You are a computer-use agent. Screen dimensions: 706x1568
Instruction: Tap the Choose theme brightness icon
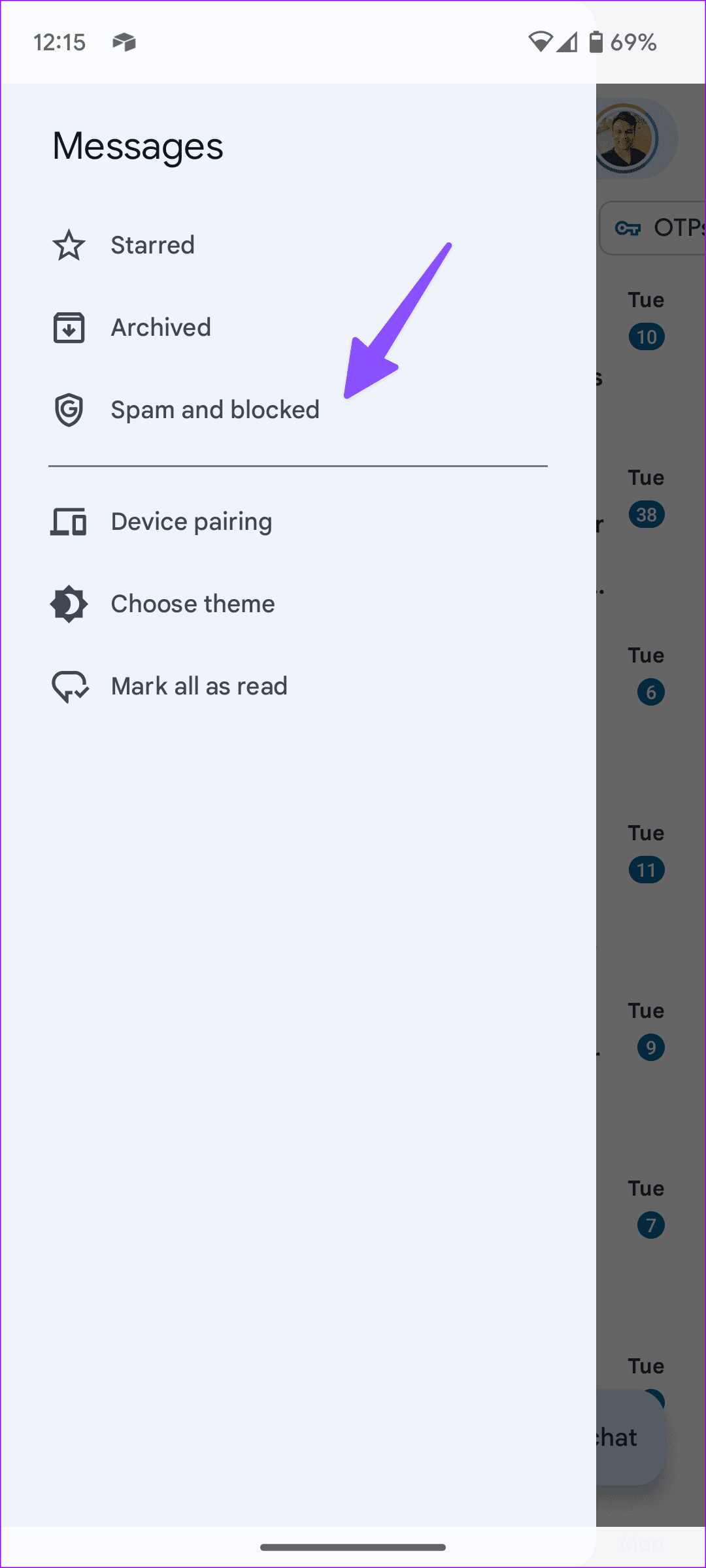click(69, 604)
